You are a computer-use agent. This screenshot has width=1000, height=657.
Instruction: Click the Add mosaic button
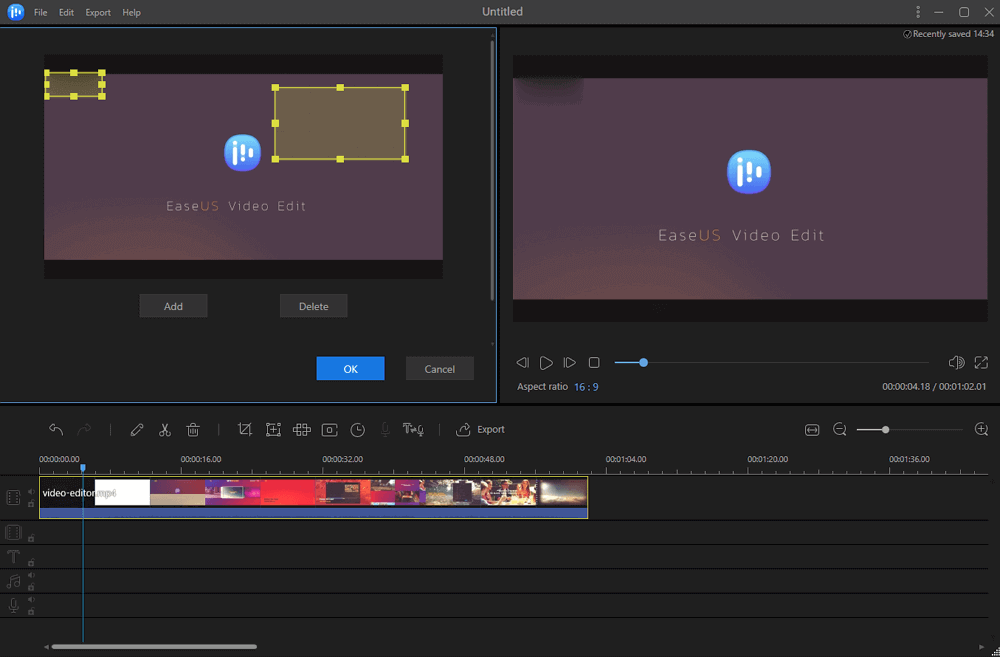(x=173, y=306)
